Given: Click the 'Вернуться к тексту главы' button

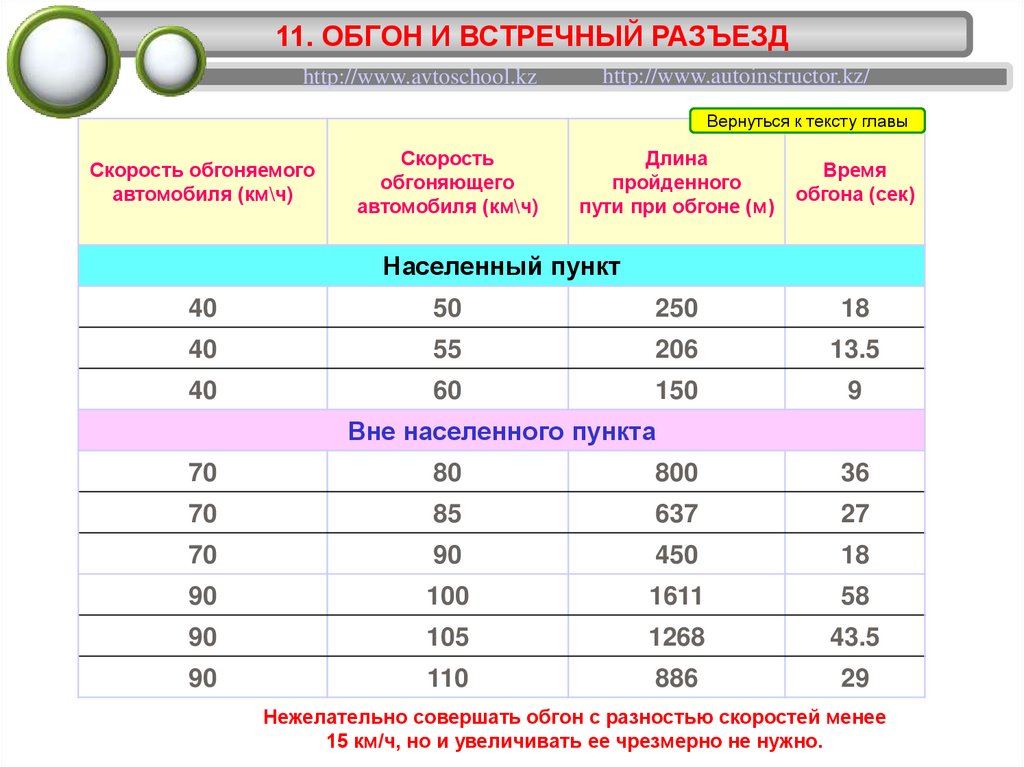Looking at the screenshot, I should tap(807, 121).
